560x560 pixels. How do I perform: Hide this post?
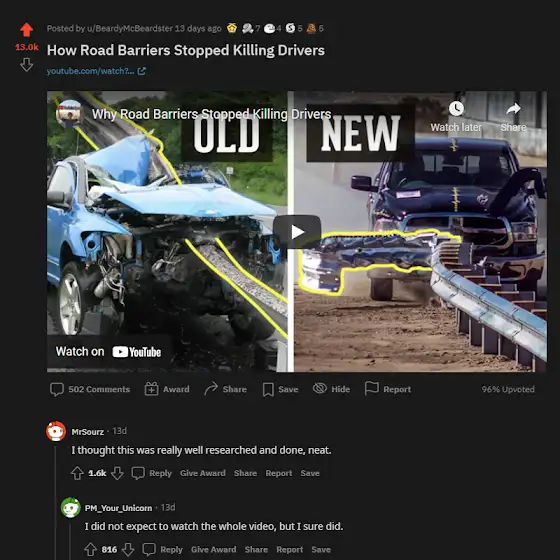pyautogui.click(x=331, y=389)
